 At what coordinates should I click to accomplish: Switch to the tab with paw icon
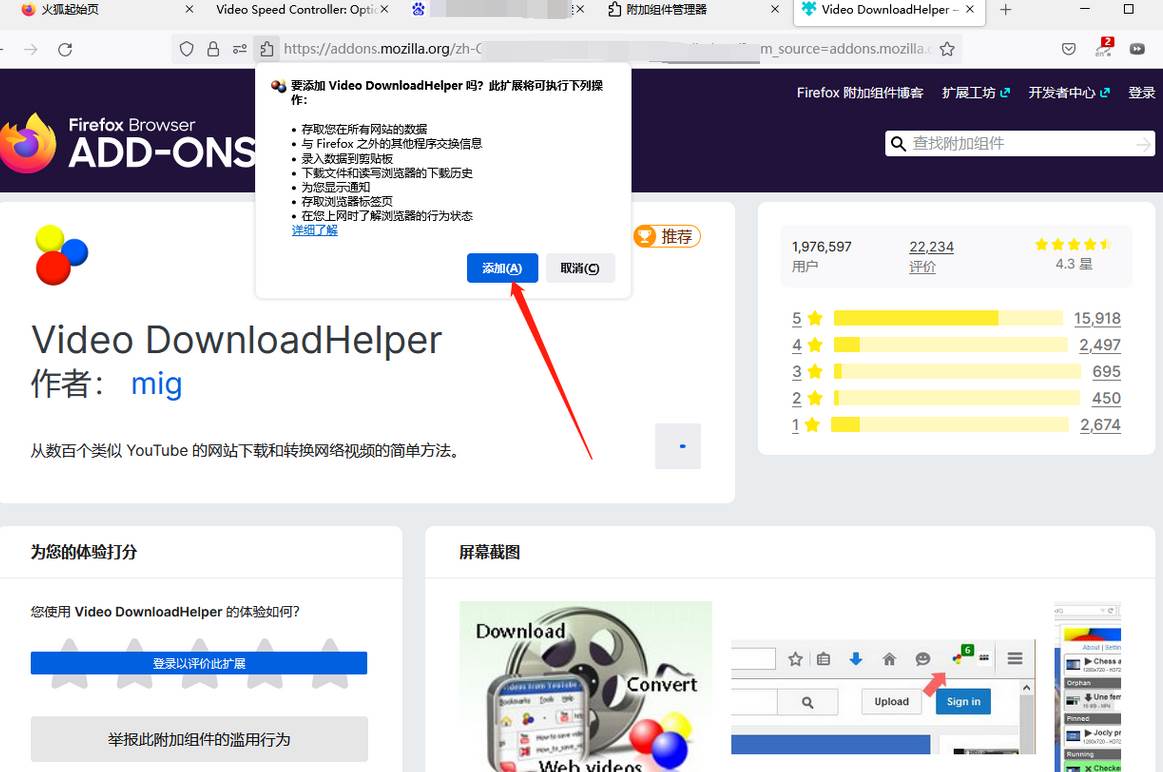coord(497,10)
